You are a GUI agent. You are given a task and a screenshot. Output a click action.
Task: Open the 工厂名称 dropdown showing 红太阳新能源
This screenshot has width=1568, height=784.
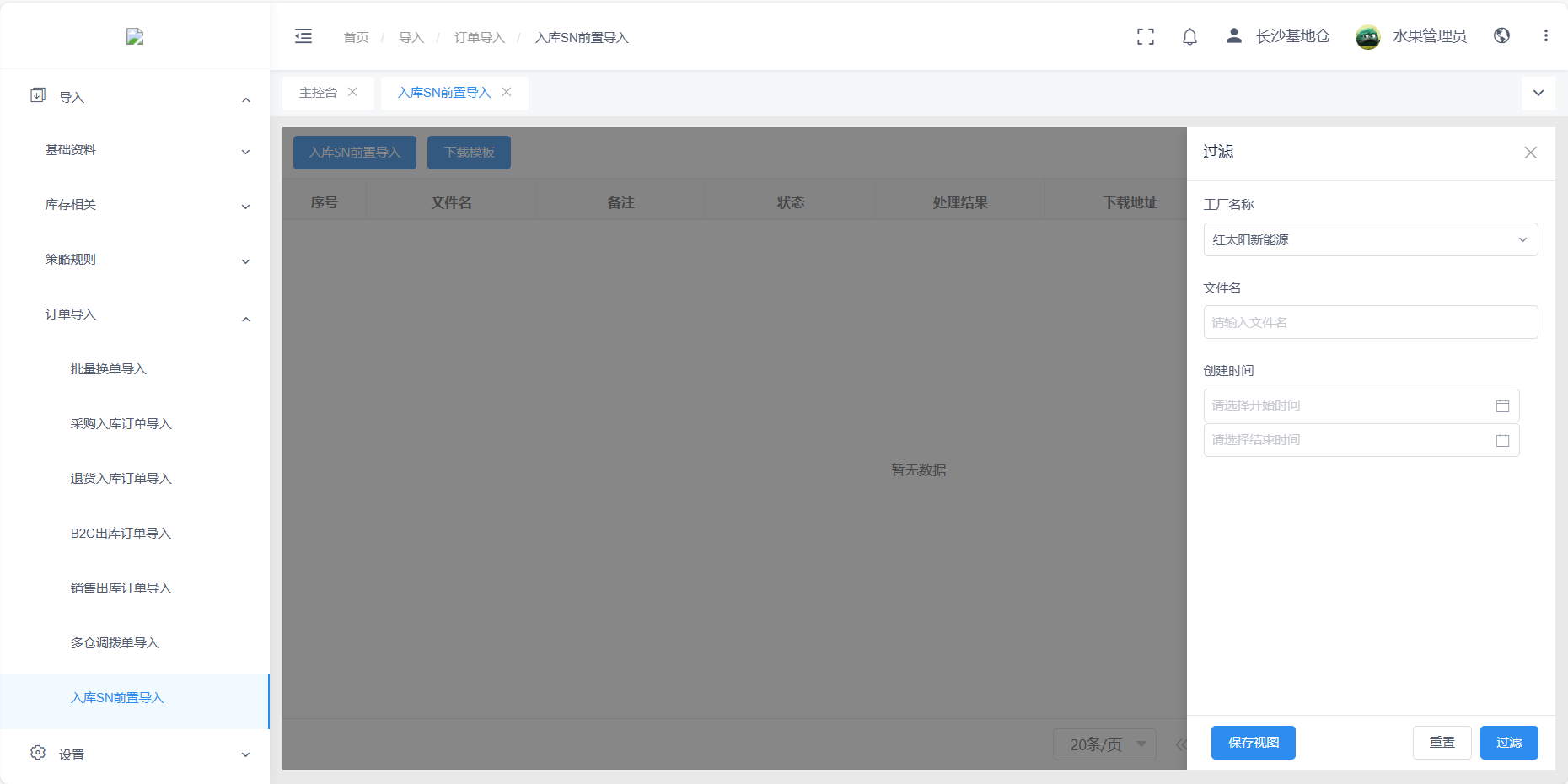tap(1371, 239)
